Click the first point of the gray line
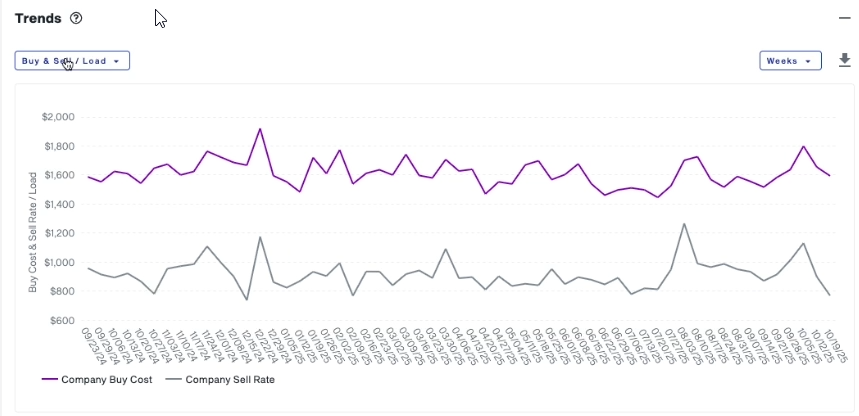 [88, 268]
